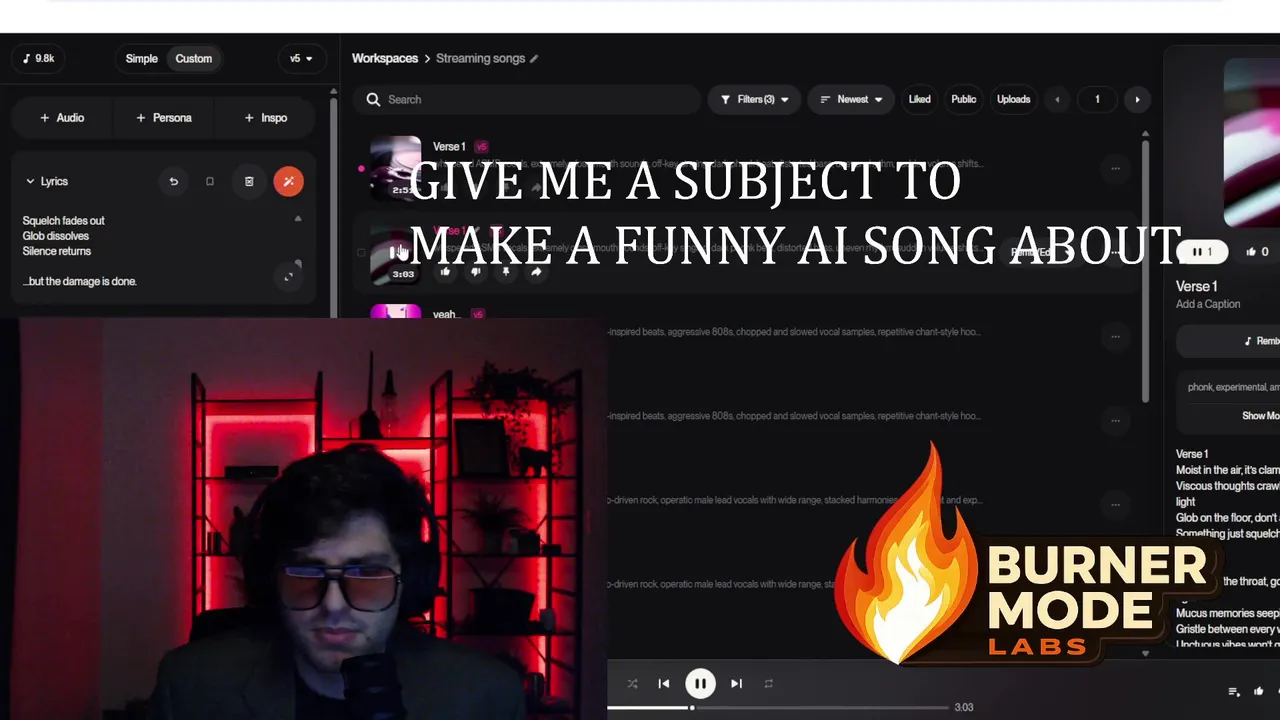Open the yeah... song thumbnail
The image size is (1280, 720).
pyautogui.click(x=396, y=312)
